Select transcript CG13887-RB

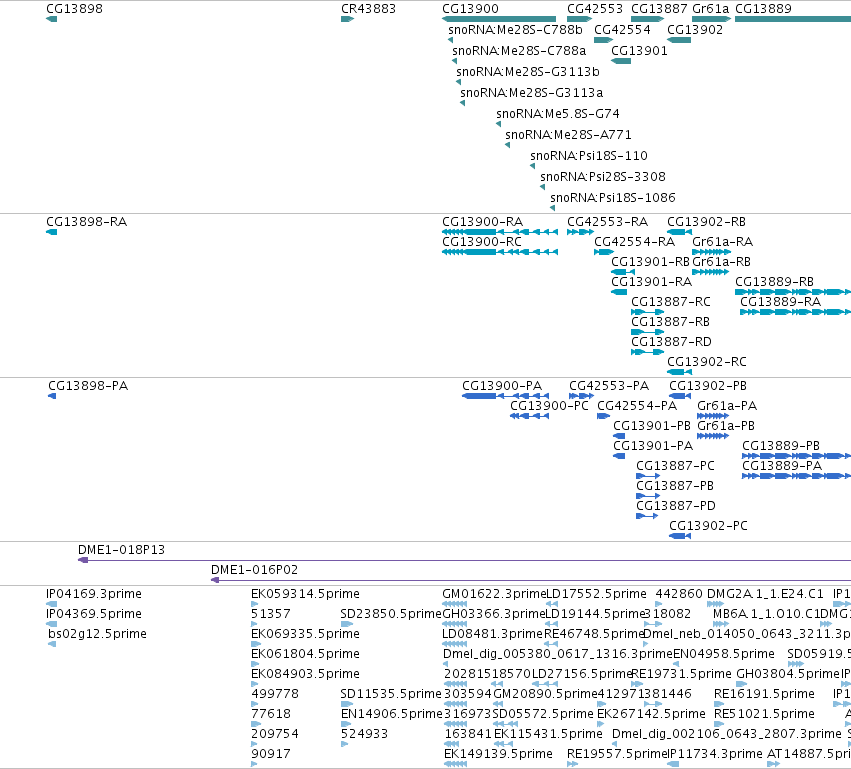click(670, 322)
